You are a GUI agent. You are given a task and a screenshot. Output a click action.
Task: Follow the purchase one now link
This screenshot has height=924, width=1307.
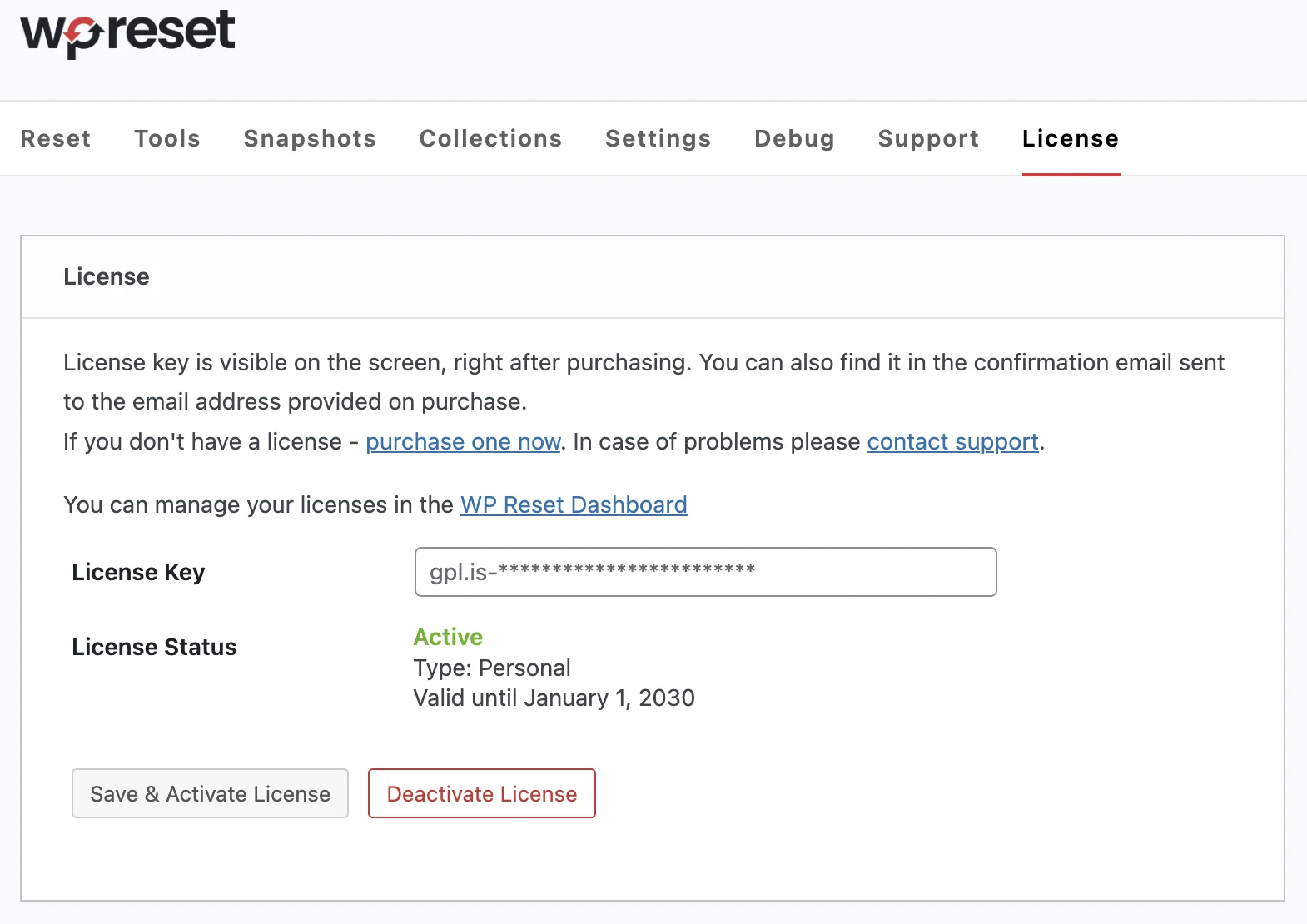coord(463,441)
